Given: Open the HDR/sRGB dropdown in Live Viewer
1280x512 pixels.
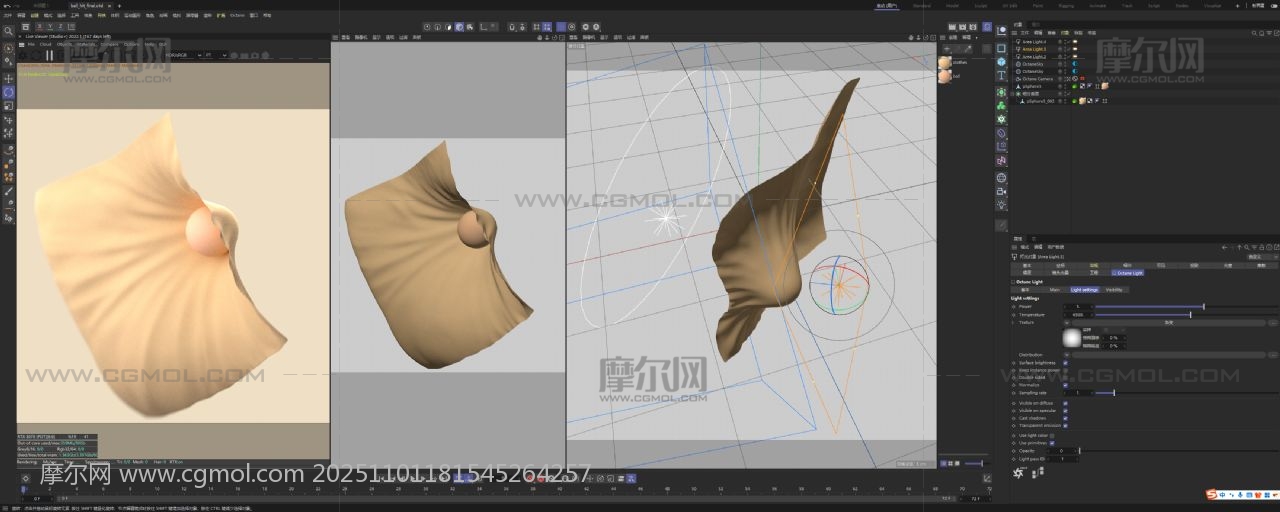Looking at the screenshot, I should 181,55.
